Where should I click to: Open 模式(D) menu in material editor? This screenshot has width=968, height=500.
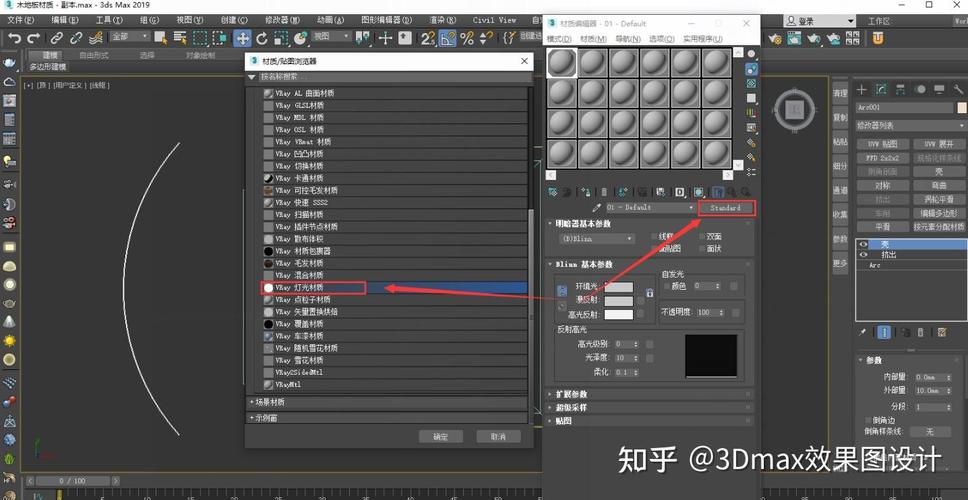tap(559, 39)
